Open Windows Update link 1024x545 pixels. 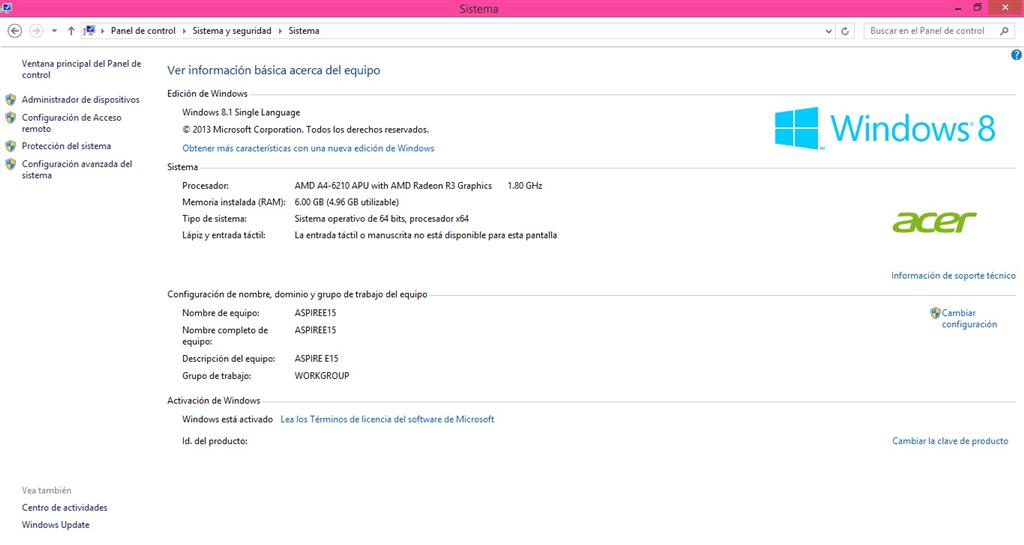pyautogui.click(x=56, y=525)
